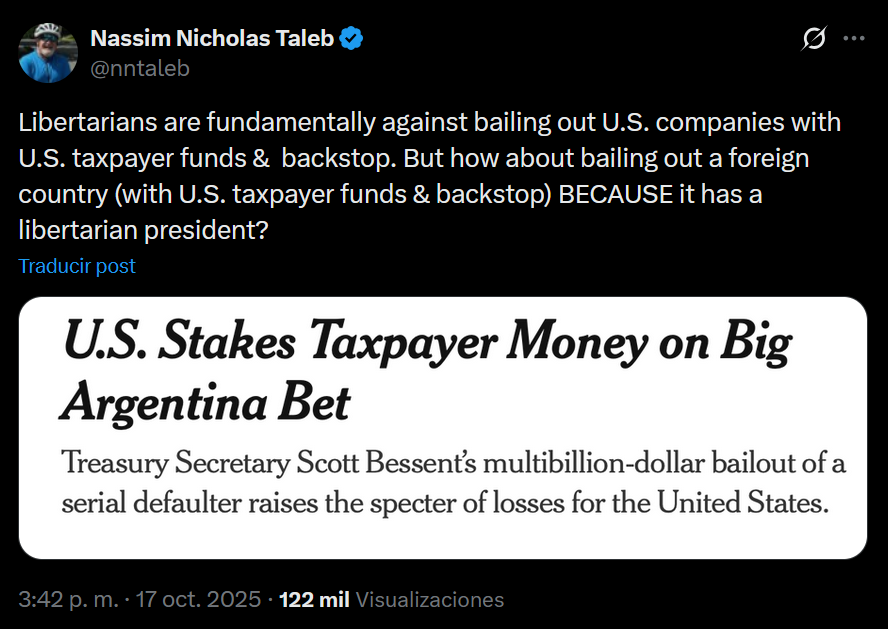Image resolution: width=888 pixels, height=629 pixels.
Task: Click the Grok slashed-circle icon
Action: point(814,39)
